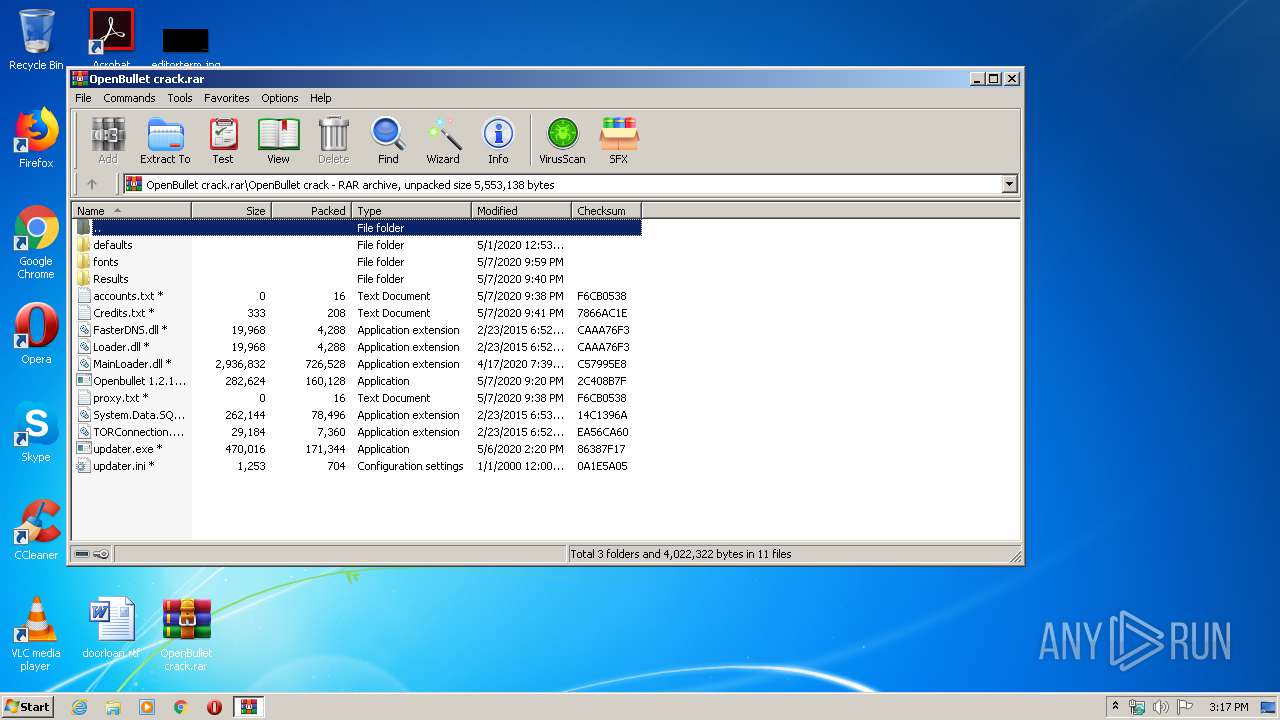Open the VLC media player shortcut
The width and height of the screenshot is (1280, 720).
(36, 634)
